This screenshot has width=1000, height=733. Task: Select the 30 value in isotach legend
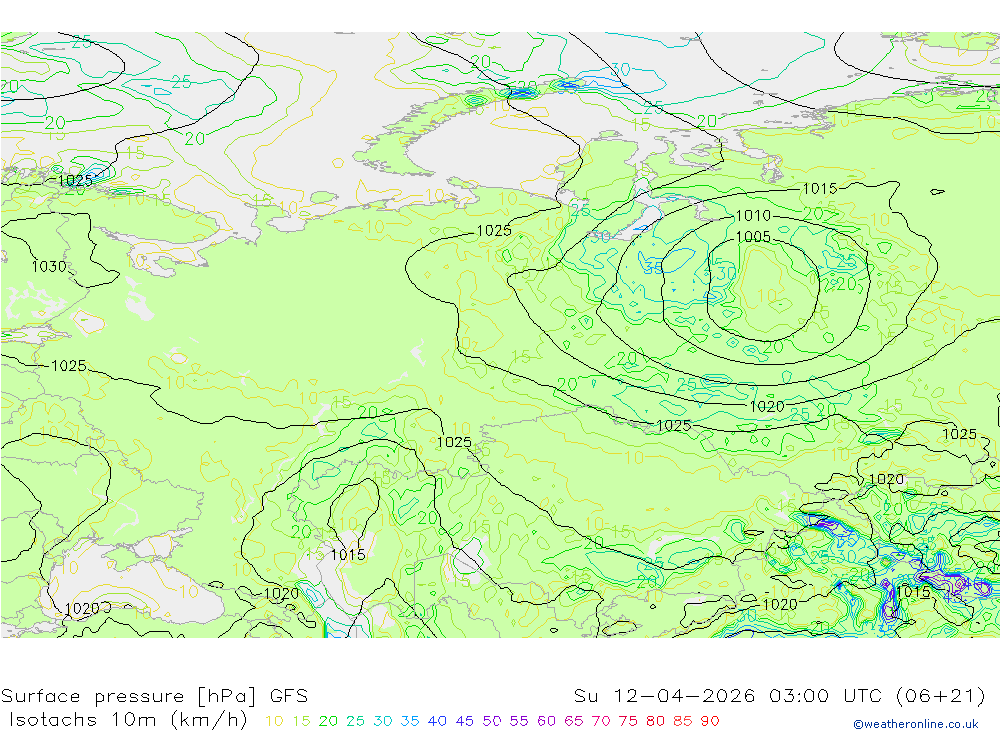point(383,721)
